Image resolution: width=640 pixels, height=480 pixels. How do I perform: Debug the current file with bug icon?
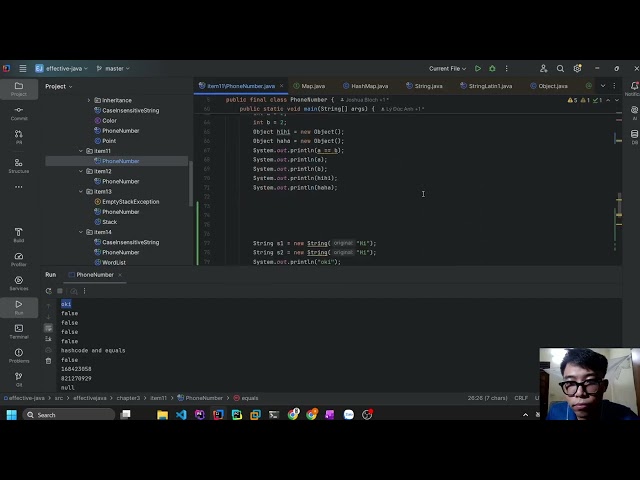click(x=492, y=69)
